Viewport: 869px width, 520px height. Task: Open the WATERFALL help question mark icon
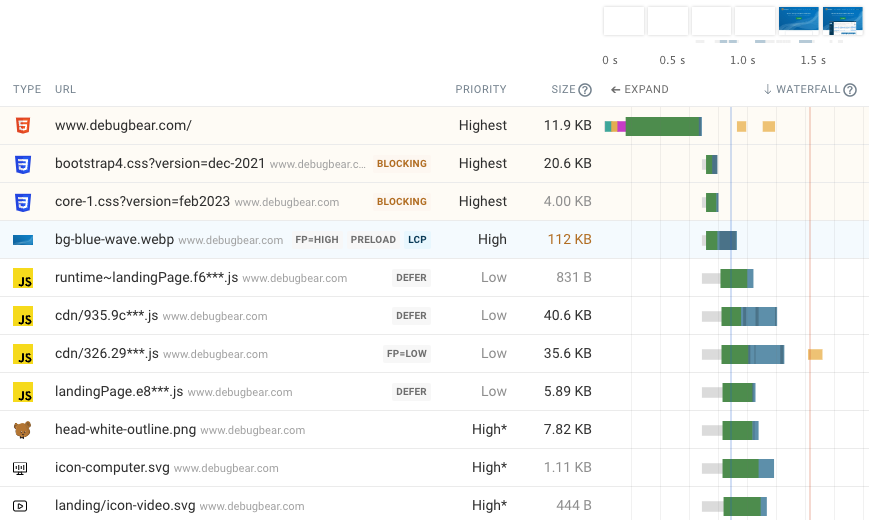(x=850, y=90)
